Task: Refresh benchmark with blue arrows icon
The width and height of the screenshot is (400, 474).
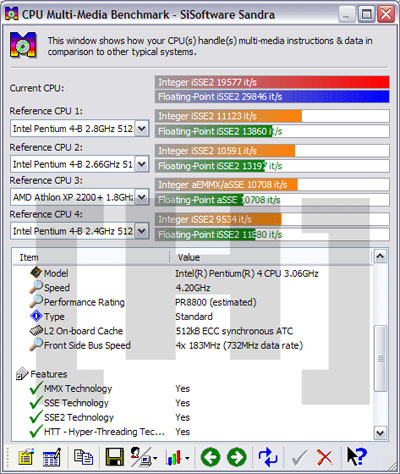Action: (268, 456)
